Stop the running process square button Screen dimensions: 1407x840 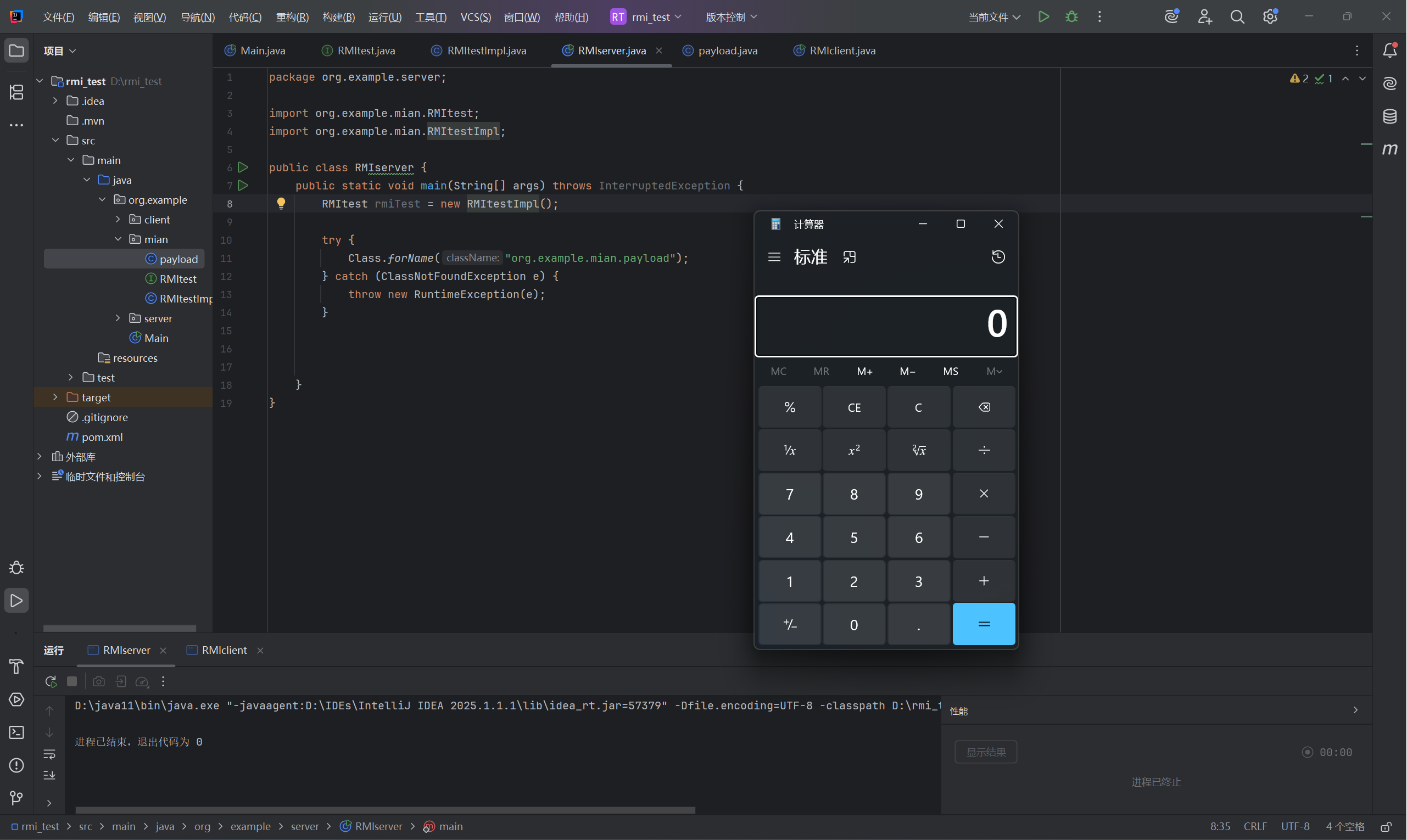tap(72, 681)
